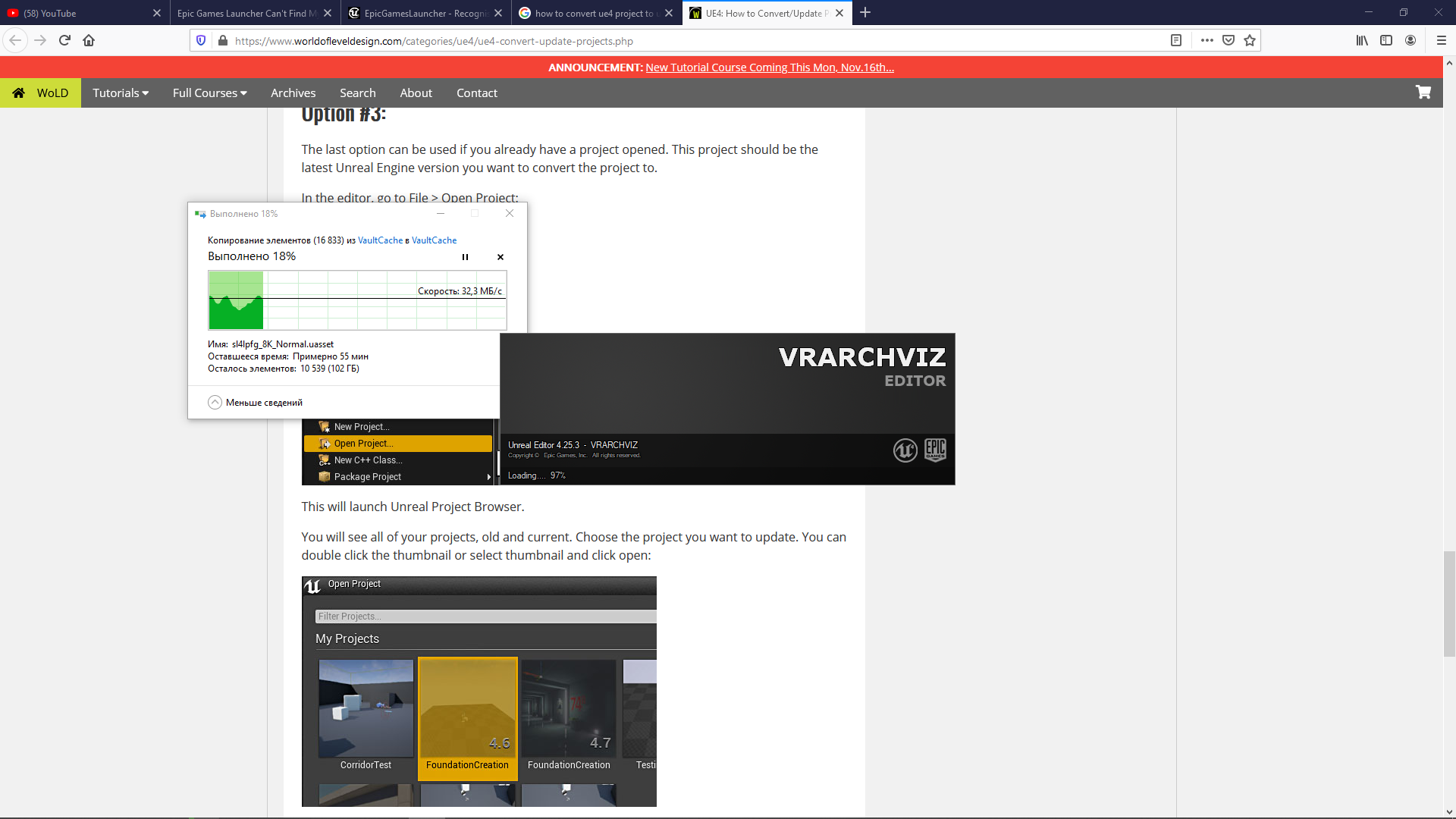Go back with the browser back arrow
The width and height of the screenshot is (1456, 819).
click(x=15, y=40)
